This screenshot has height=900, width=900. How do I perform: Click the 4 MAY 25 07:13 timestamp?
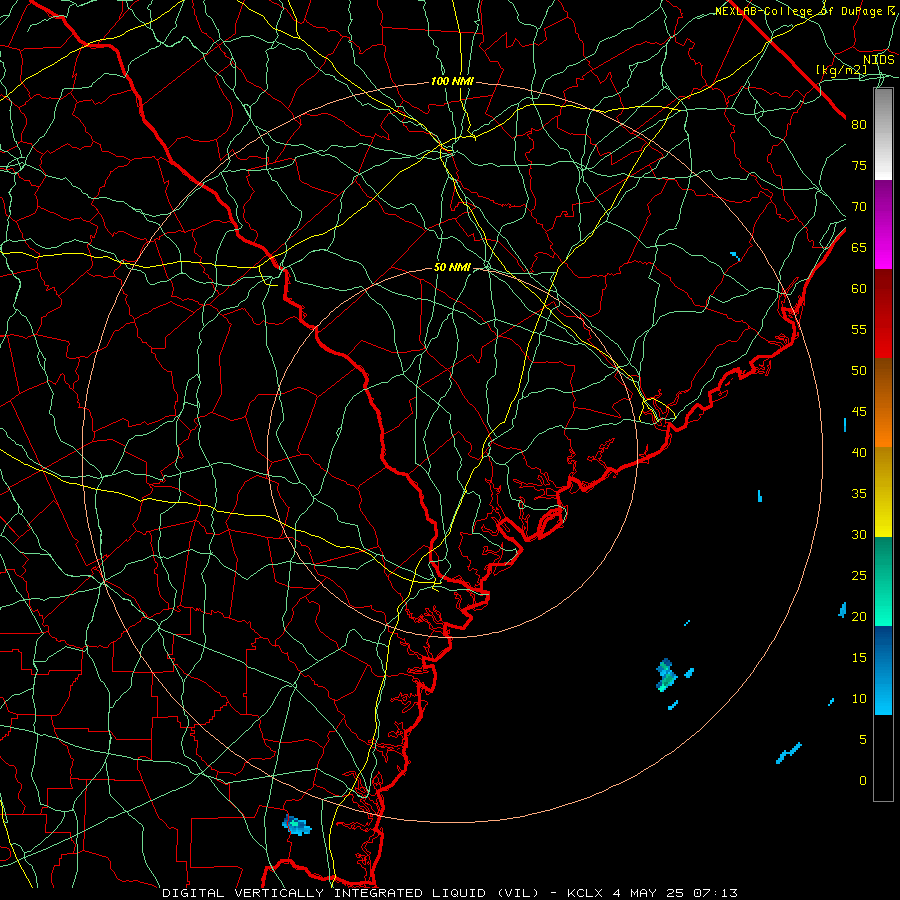coord(676,893)
